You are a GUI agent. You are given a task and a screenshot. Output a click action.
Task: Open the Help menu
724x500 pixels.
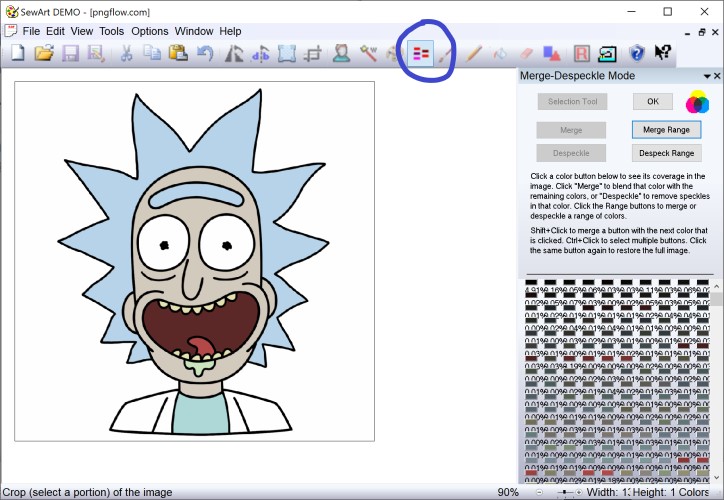[x=230, y=31]
